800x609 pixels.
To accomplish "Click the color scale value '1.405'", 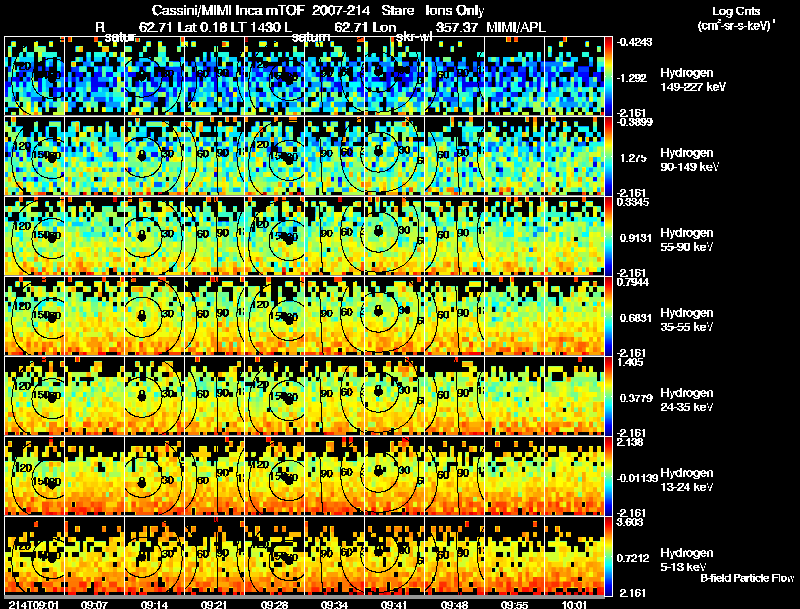I will [630, 362].
